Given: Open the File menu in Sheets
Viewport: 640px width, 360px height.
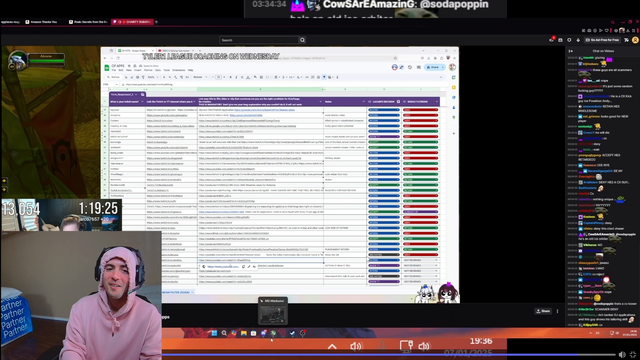Looking at the screenshot, I should pyautogui.click(x=114, y=70).
